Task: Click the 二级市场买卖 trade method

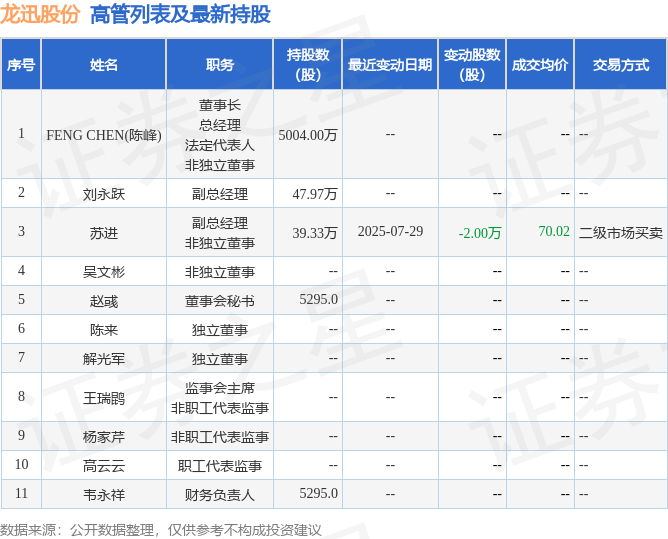Action: click(x=621, y=233)
